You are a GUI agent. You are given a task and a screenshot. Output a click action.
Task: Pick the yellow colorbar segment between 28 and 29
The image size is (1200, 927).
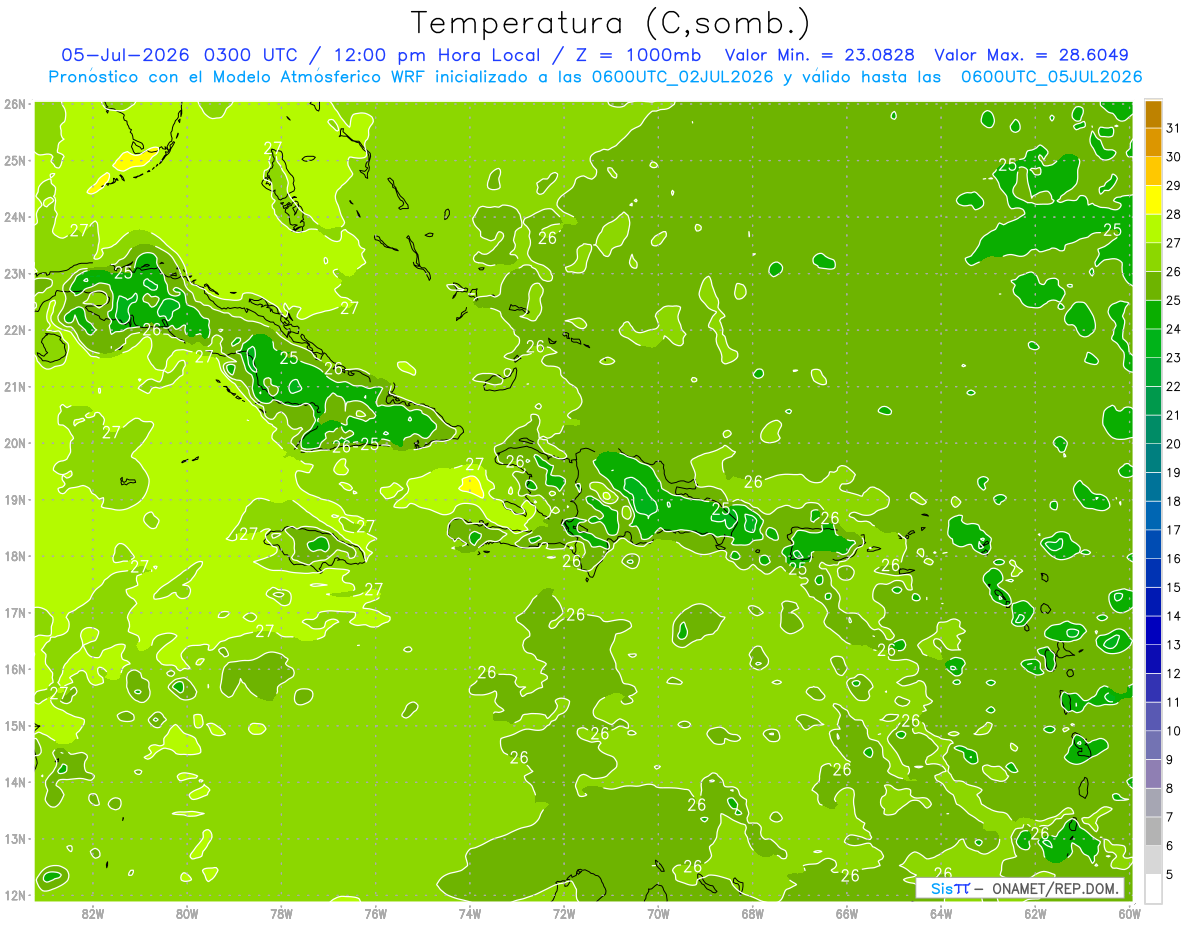click(1153, 200)
